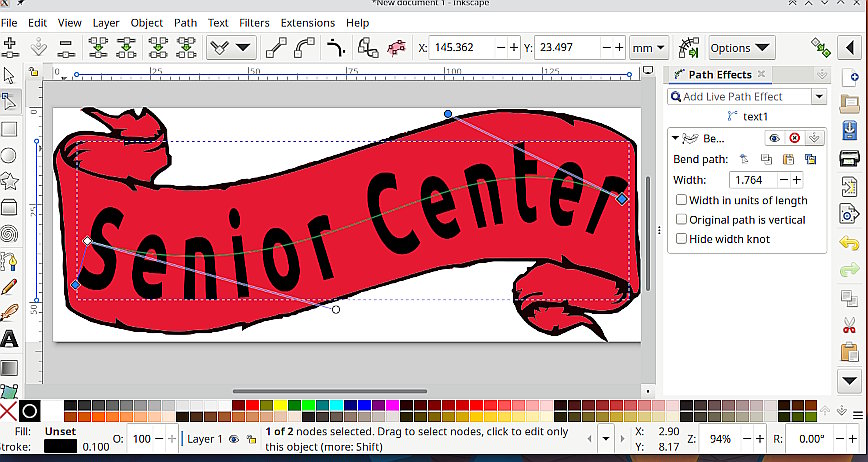
Task: Toggle Layer 1 visibility eye
Action: 234,439
